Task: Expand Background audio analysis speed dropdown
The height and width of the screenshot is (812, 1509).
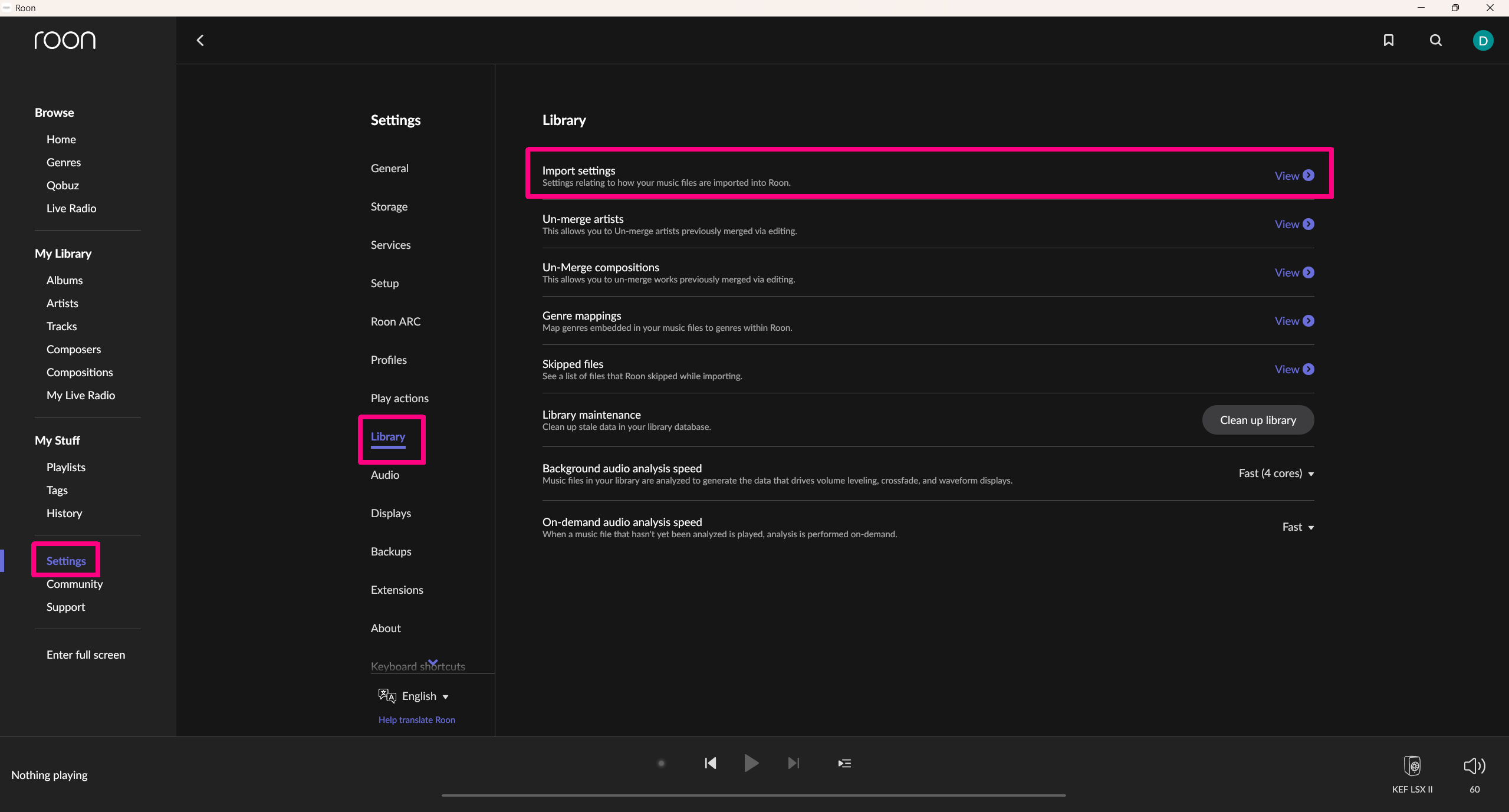Action: 1276,474
